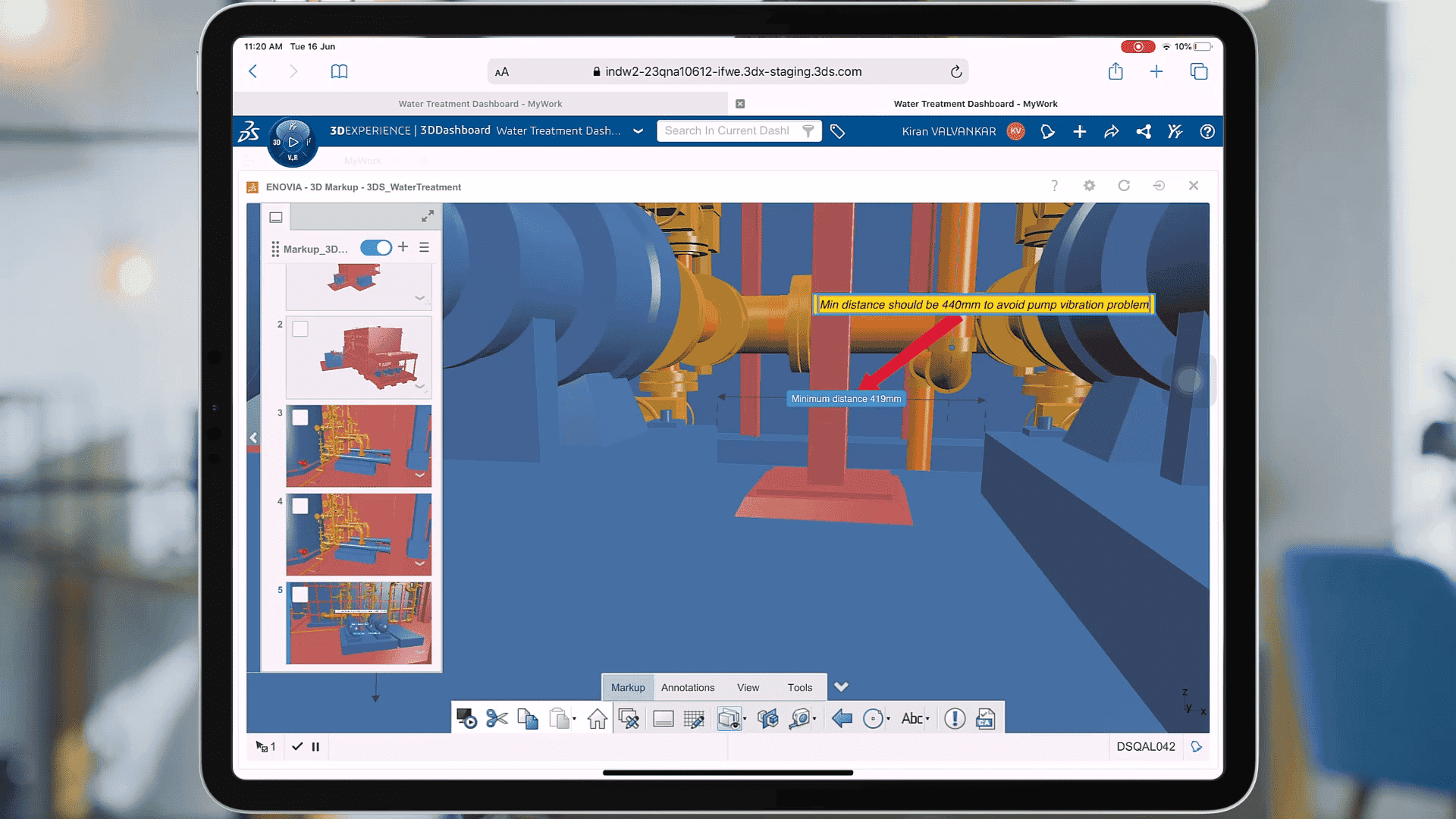Check the slide 5 checkbox
This screenshot has height=819, width=1456.
click(300, 595)
